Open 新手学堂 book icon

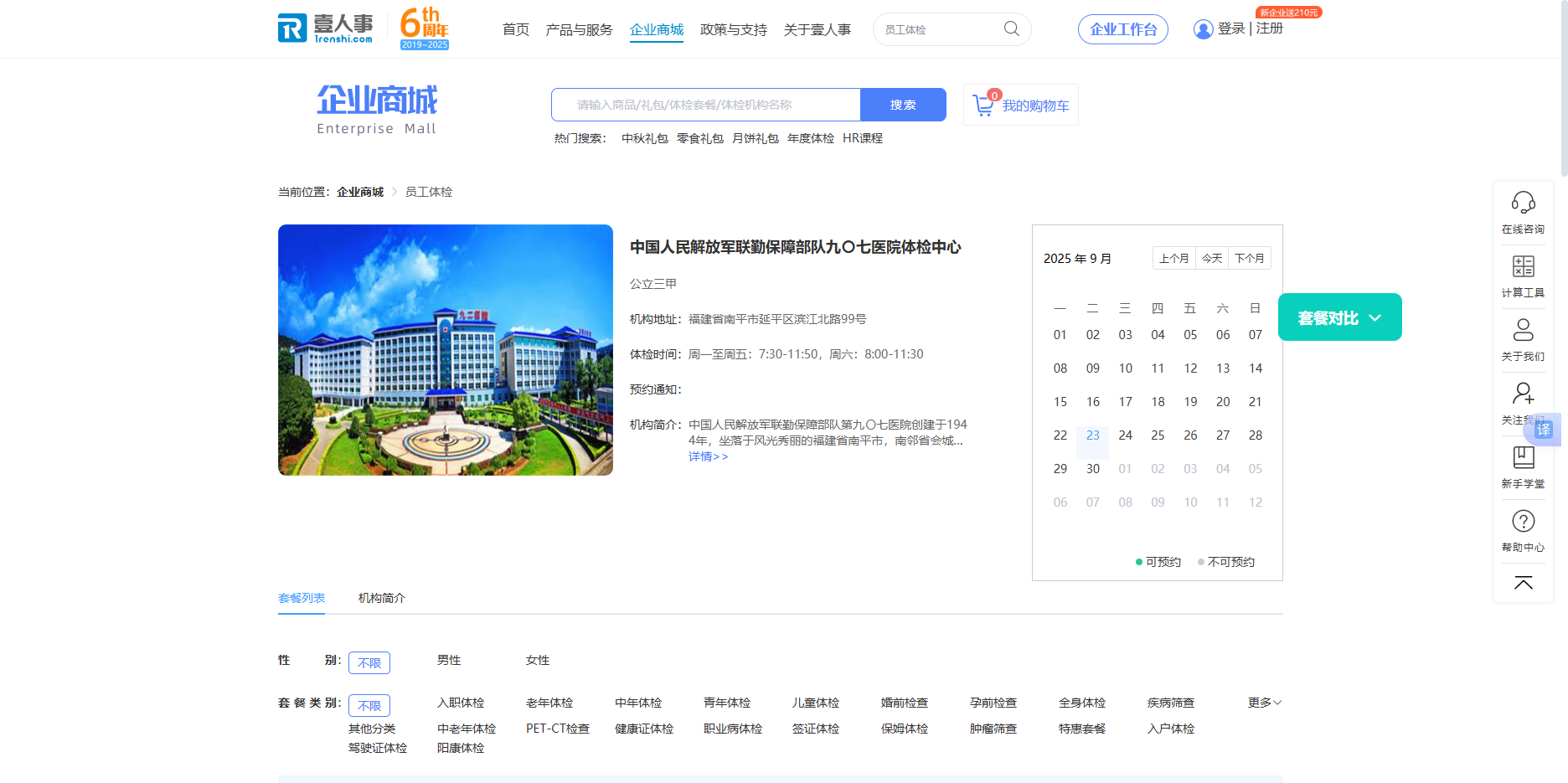[1523, 457]
